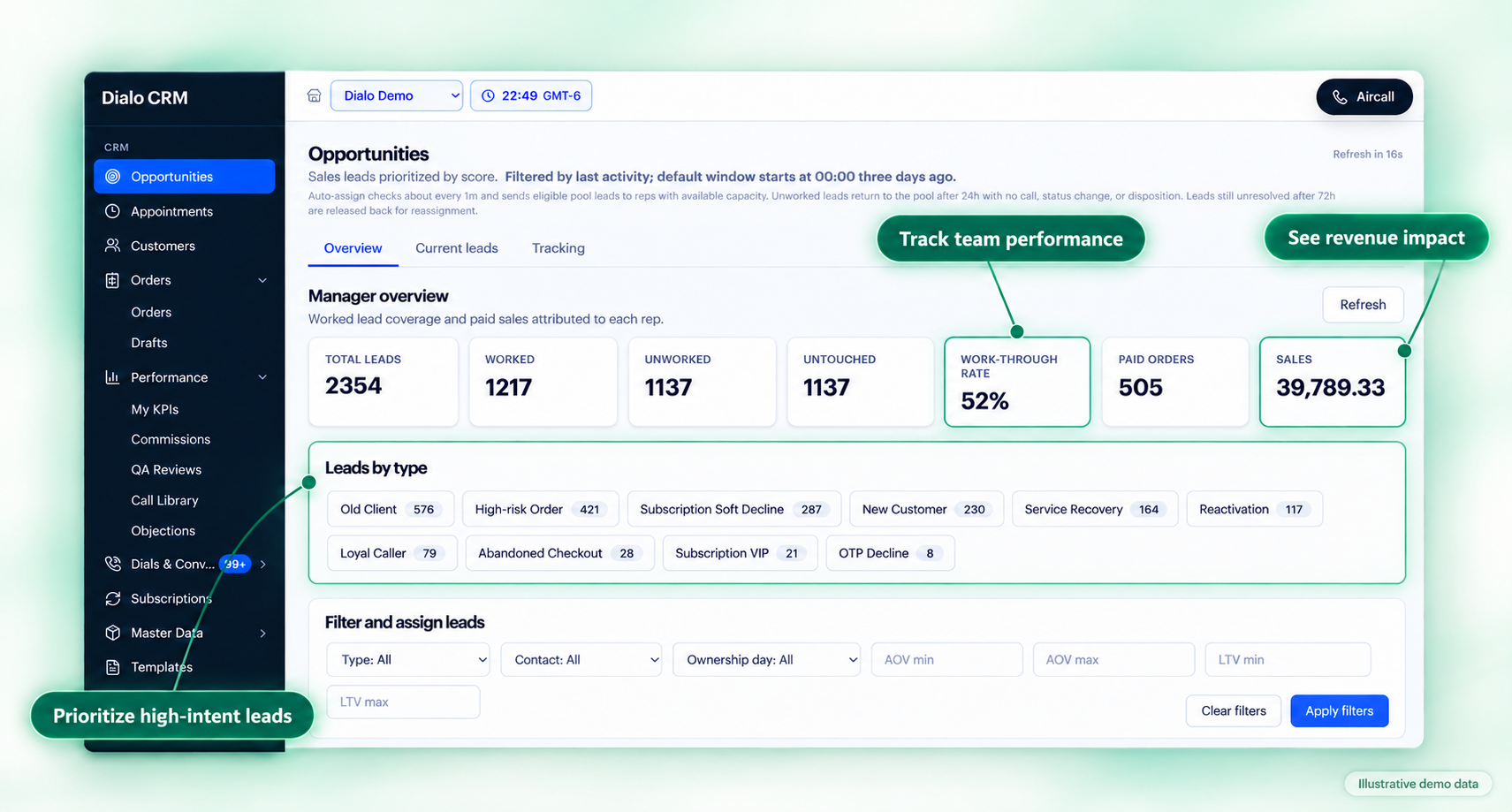1512x812 pixels.
Task: Open Orders sub-item under Orders section
Action: (151, 312)
